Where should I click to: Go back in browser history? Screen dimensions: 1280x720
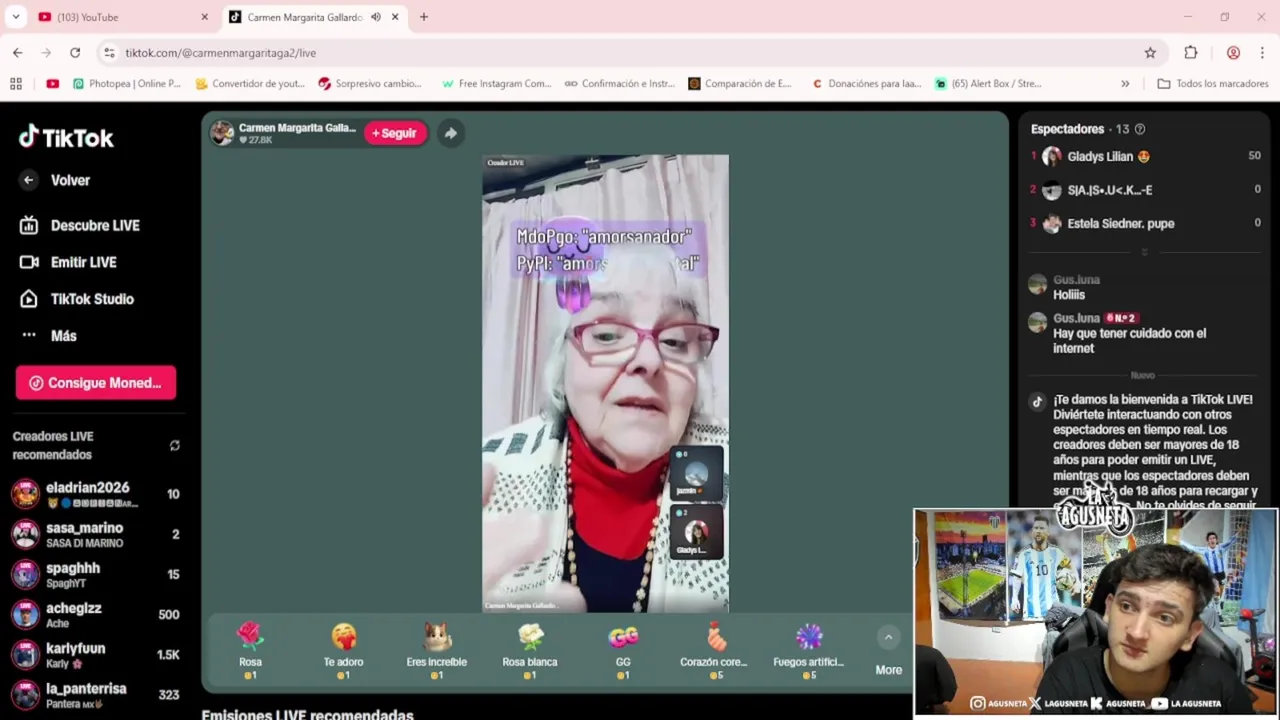[17, 53]
